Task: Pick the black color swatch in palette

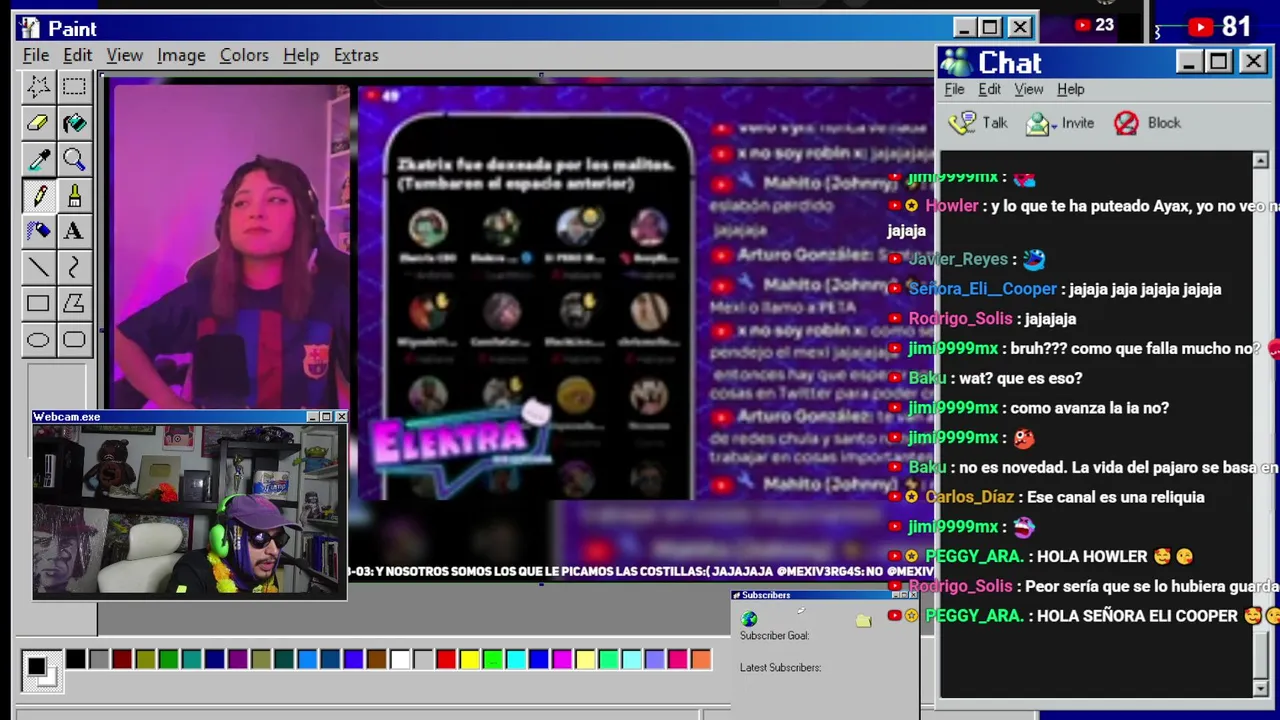Action: click(x=76, y=659)
